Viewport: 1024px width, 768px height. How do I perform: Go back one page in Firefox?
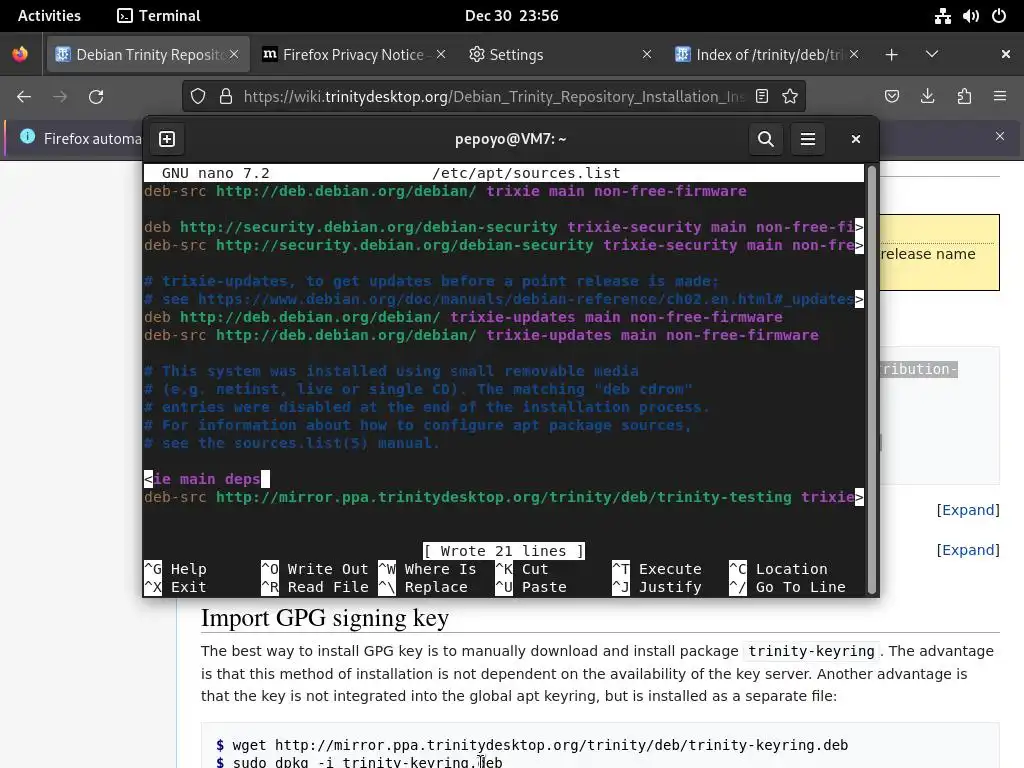pos(24,97)
